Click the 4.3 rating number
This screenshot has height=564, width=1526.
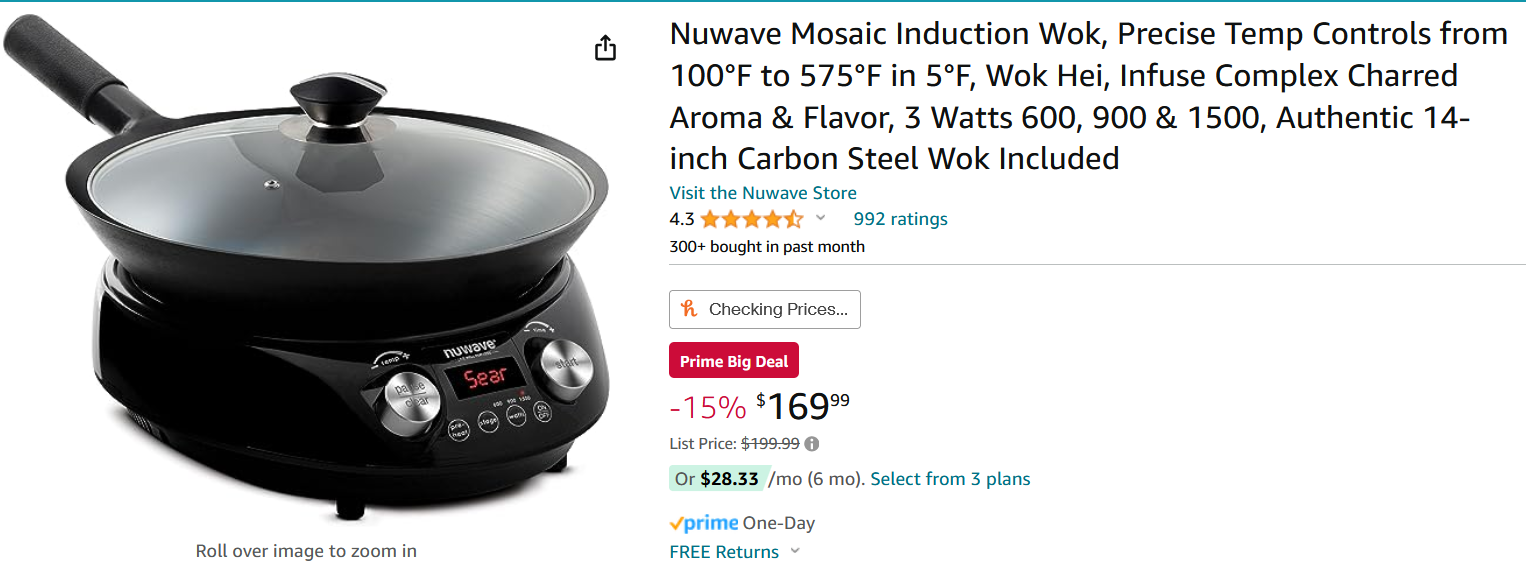pos(681,219)
